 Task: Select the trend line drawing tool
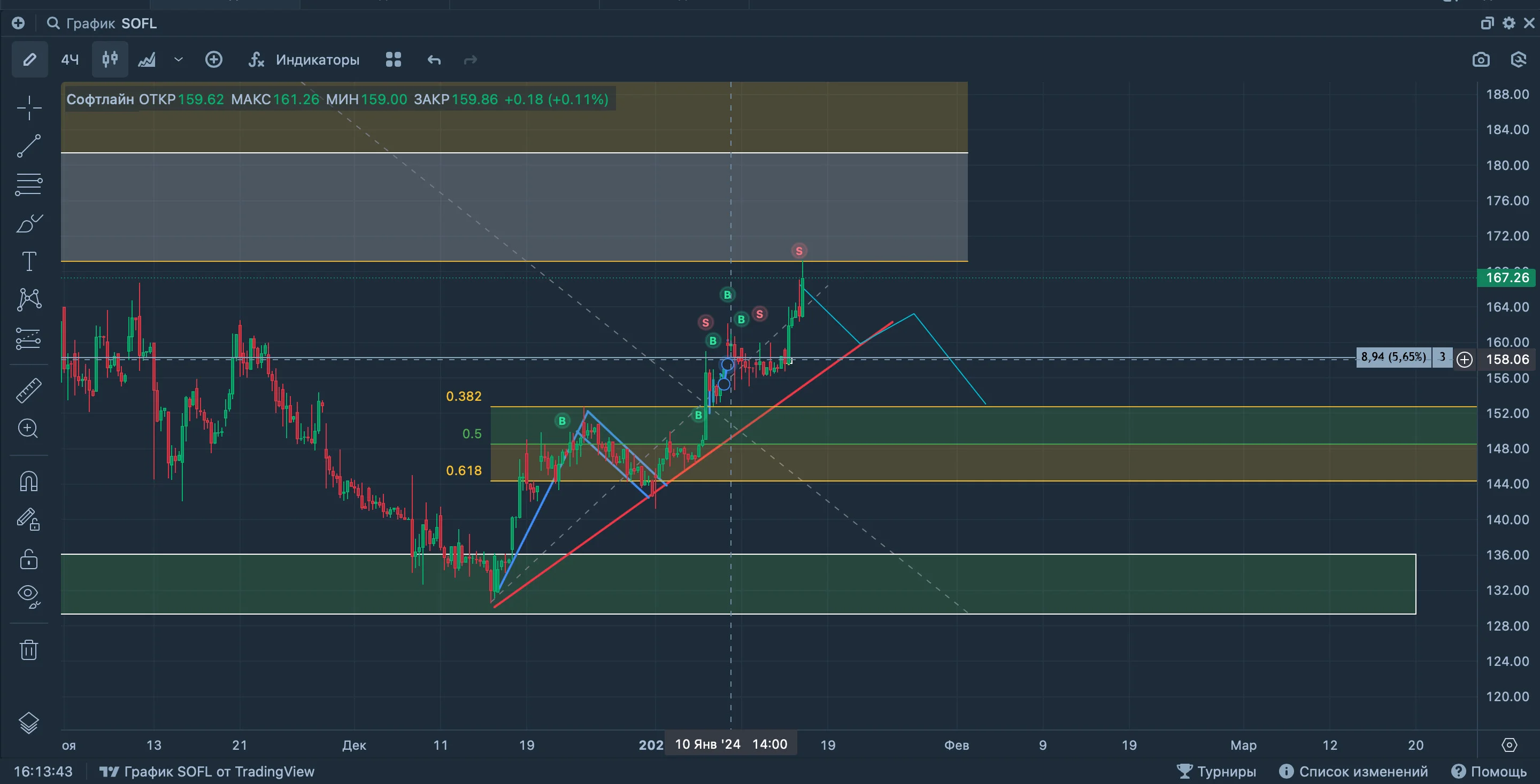(29, 146)
